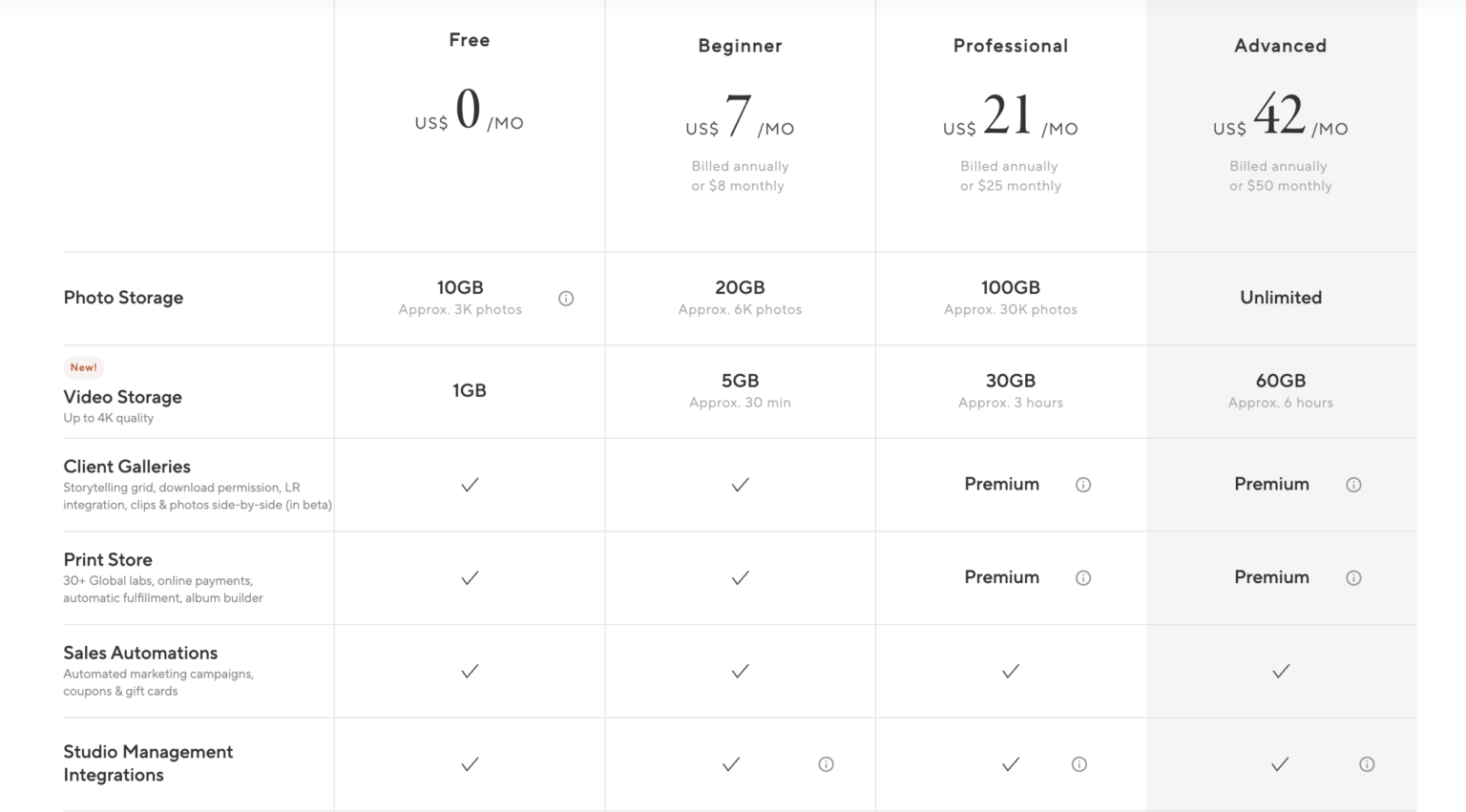The width and height of the screenshot is (1466, 812).
Task: Click the Video Storage row label
Action: point(122,397)
